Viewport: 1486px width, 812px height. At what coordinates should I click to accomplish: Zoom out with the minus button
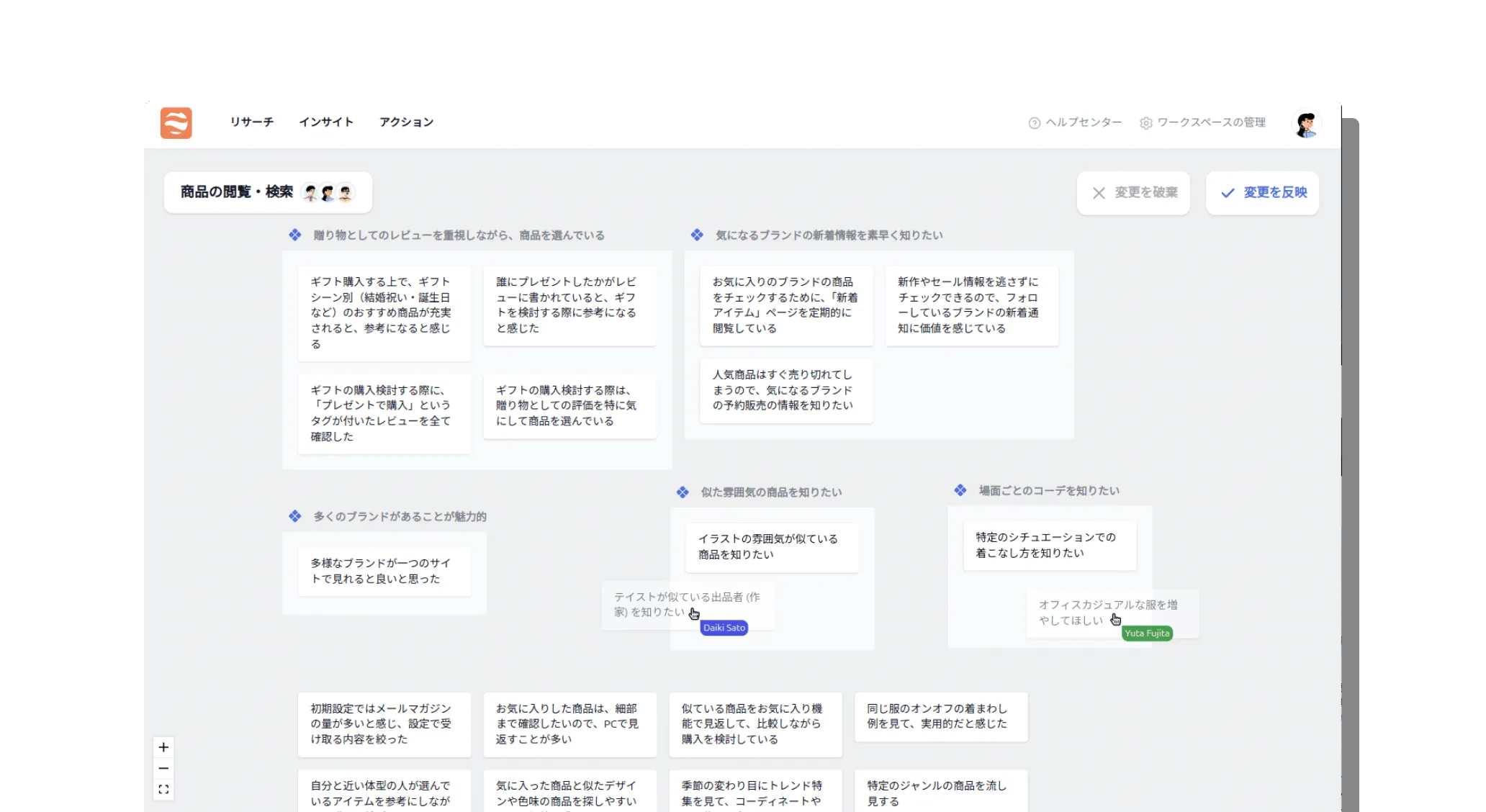[163, 769]
